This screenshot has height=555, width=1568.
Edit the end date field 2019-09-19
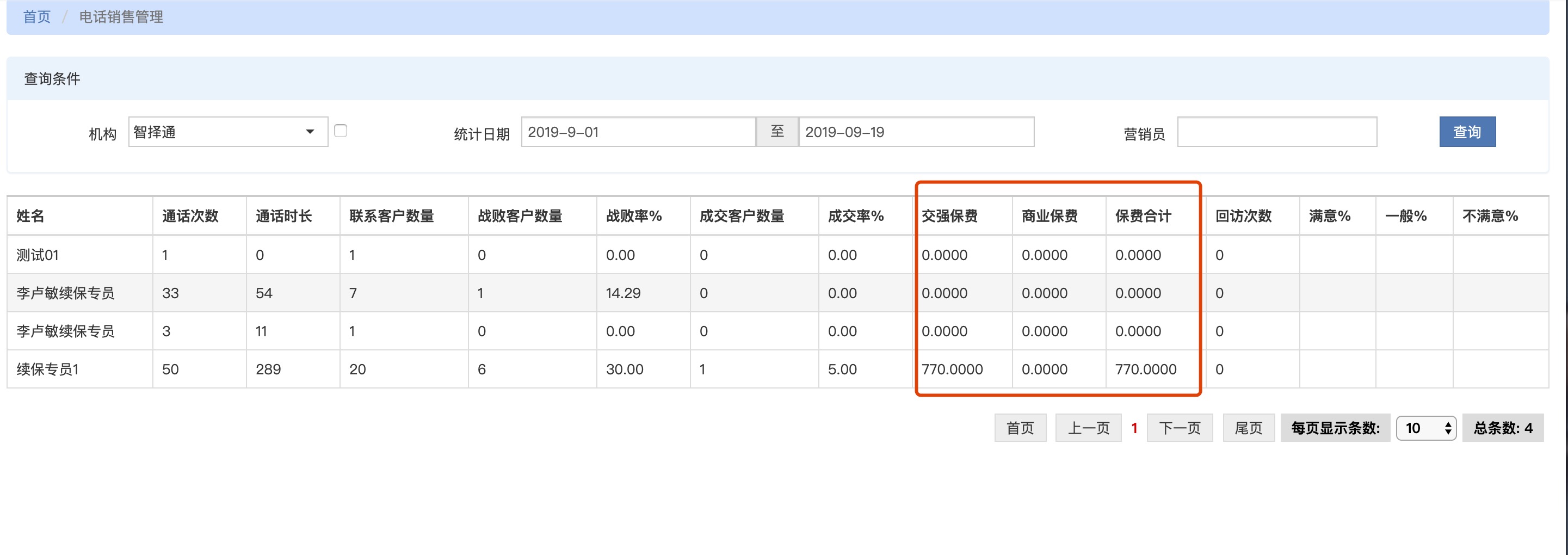point(916,132)
